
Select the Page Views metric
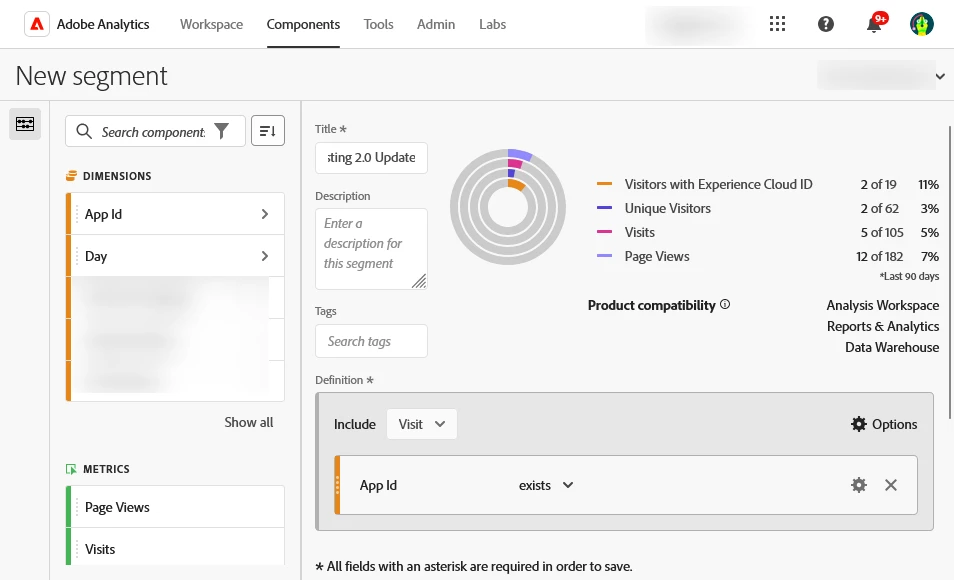[175, 507]
